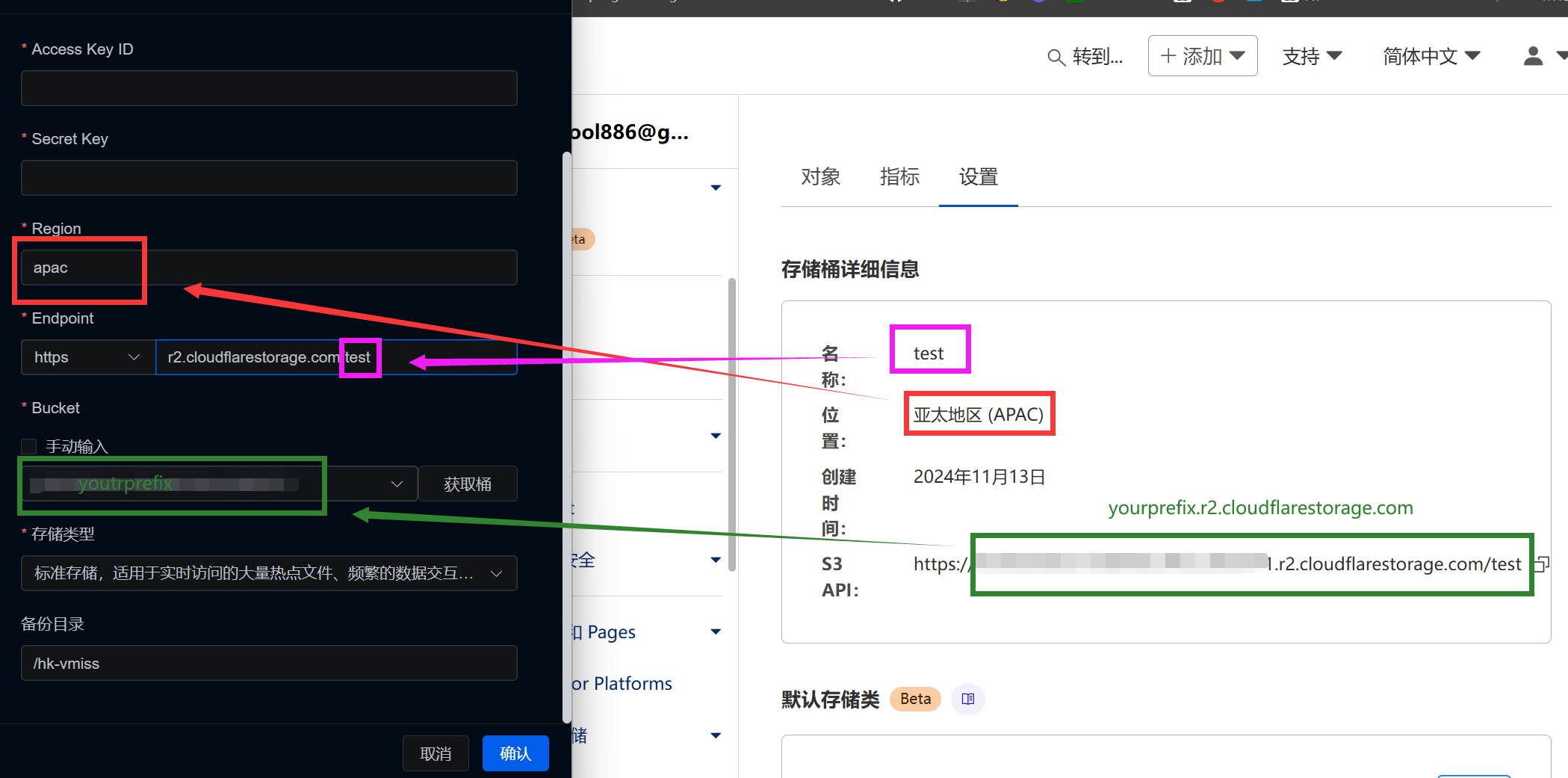Screen dimensions: 1568x778
Task: Click the backup directory input field
Action: coord(269,664)
